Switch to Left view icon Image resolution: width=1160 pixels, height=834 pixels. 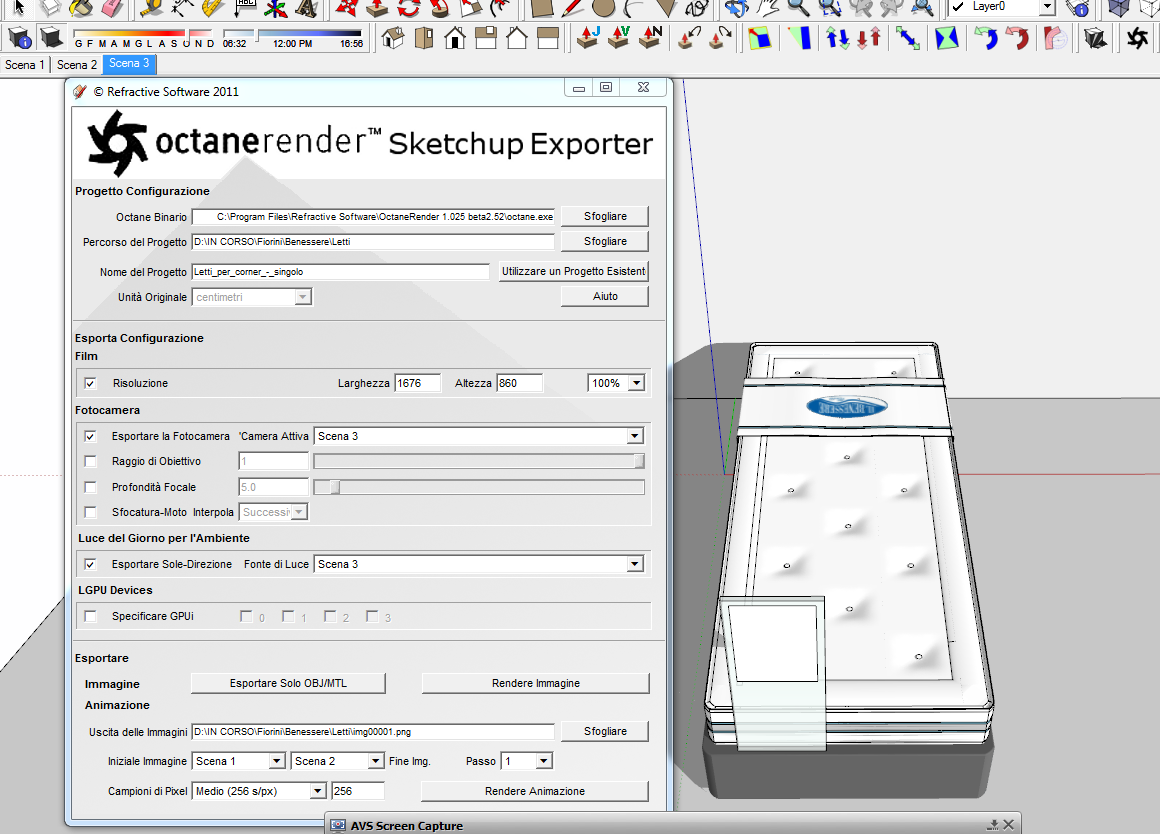coord(547,37)
